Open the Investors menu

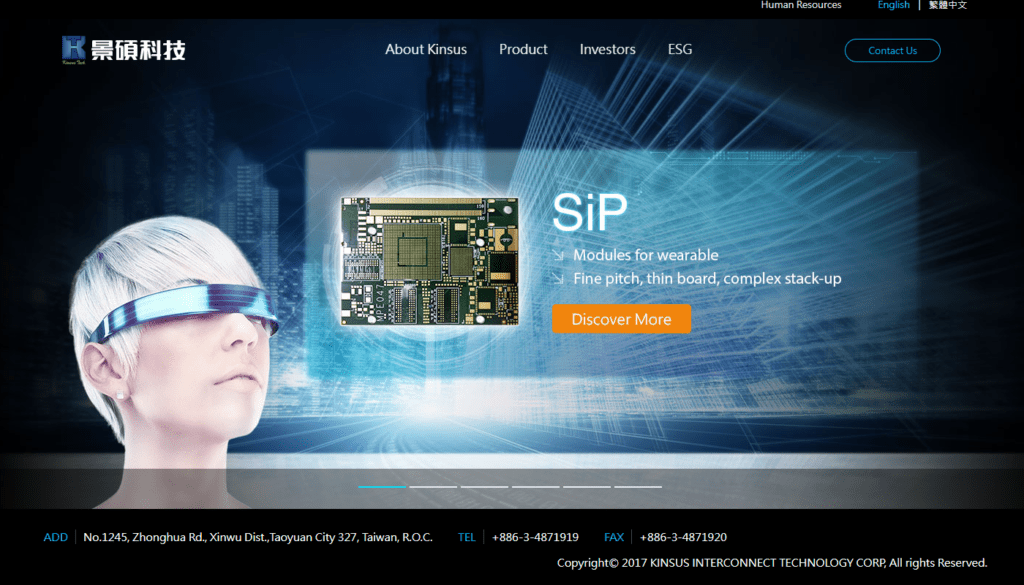click(x=607, y=49)
